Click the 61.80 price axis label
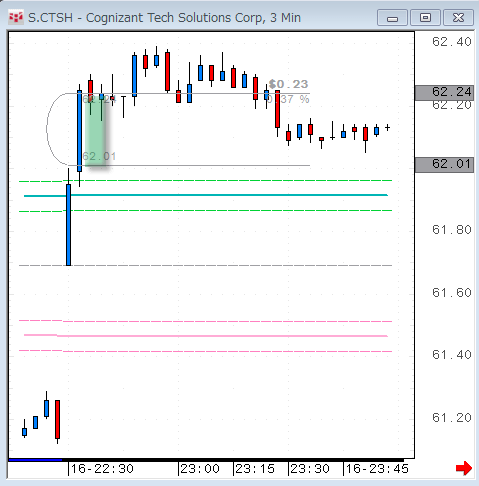The image size is (479, 486). click(452, 230)
